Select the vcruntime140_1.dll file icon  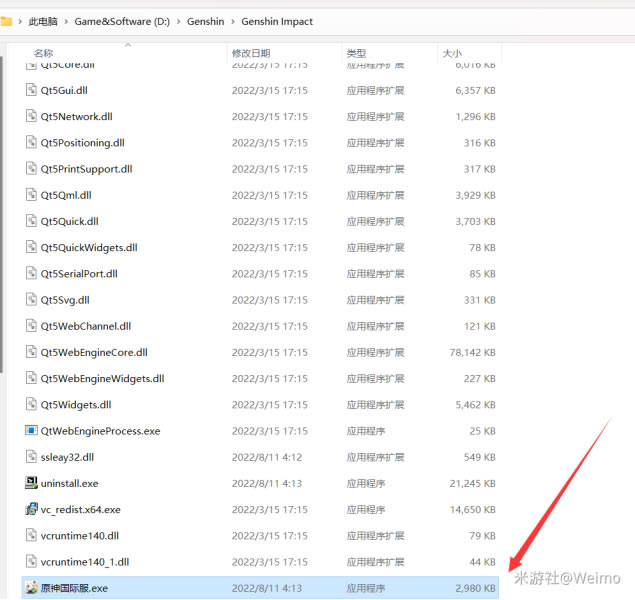(31, 562)
